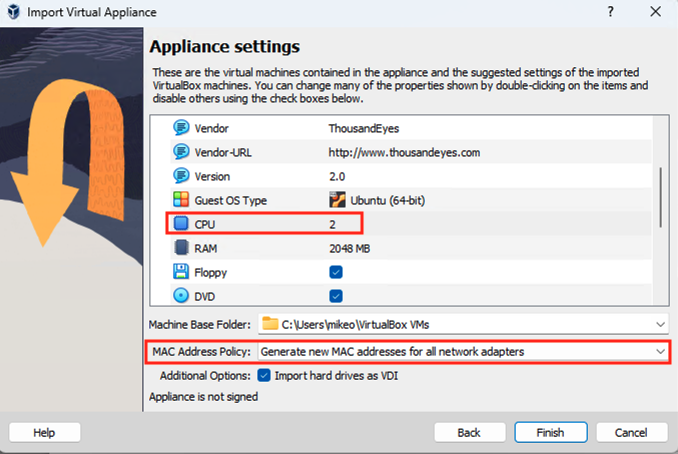Select the RAM 2048 MB value
Screen dimensions: 678x454
[348, 247]
